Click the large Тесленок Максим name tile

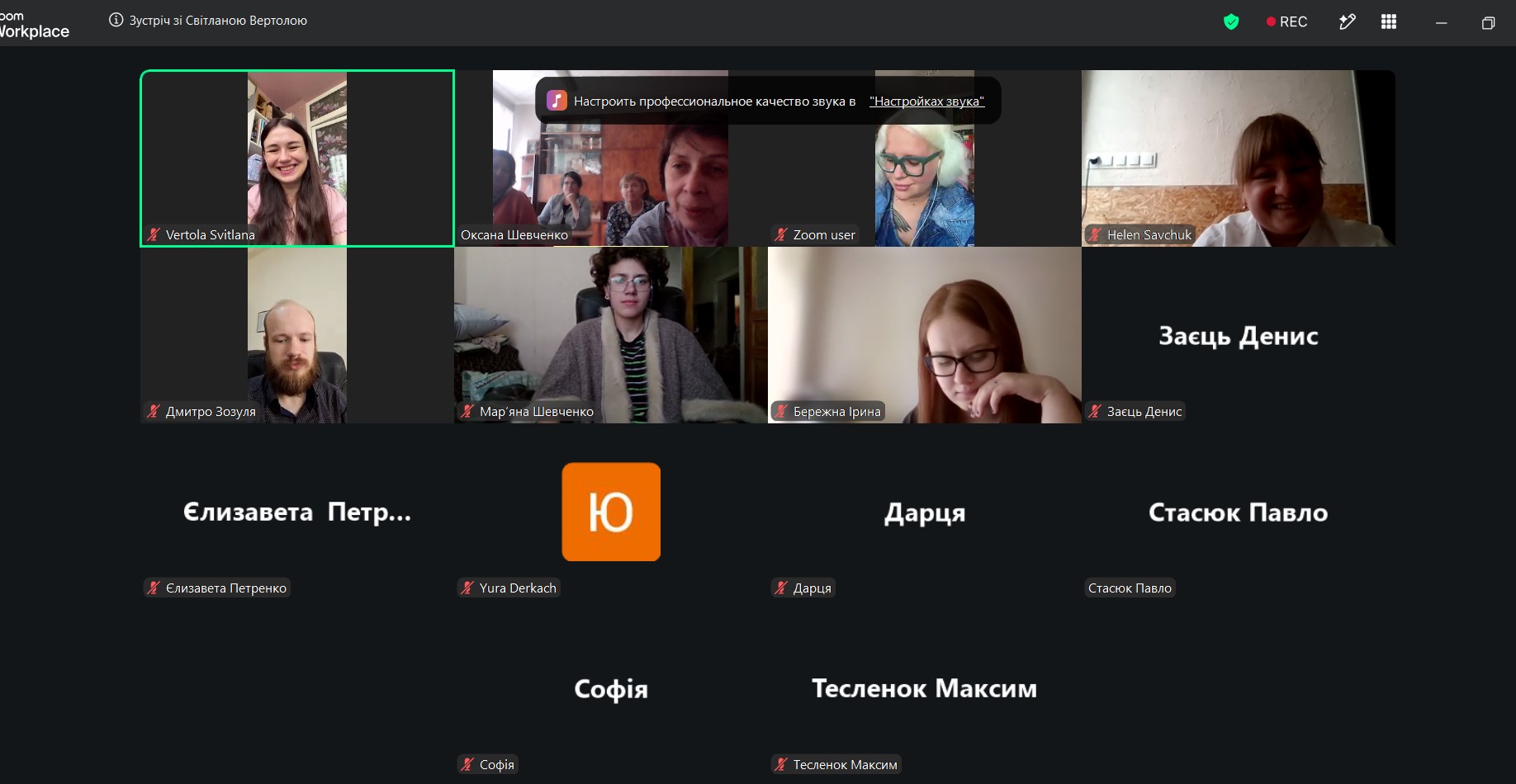(925, 688)
